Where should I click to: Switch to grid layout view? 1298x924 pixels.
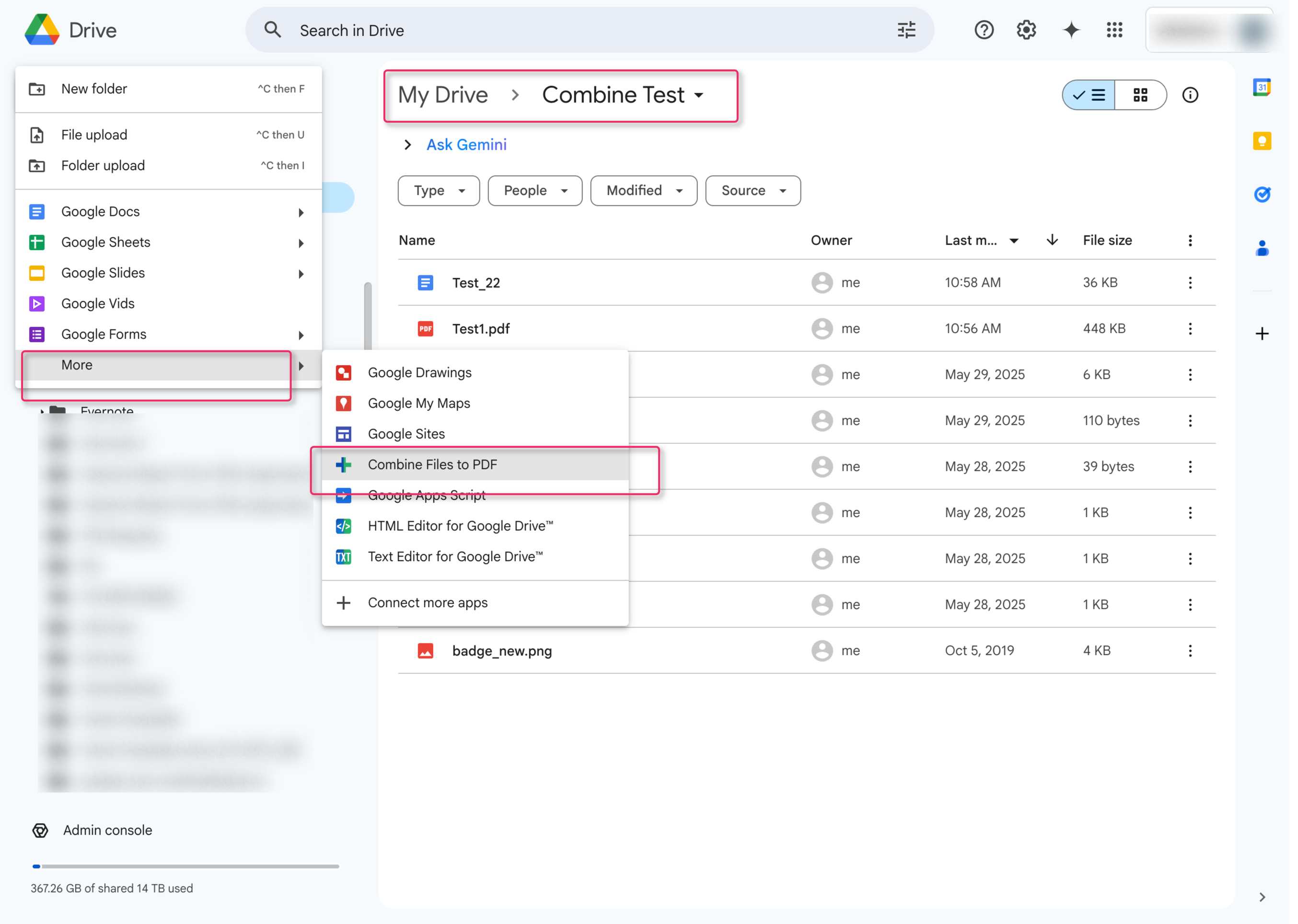tap(1140, 95)
